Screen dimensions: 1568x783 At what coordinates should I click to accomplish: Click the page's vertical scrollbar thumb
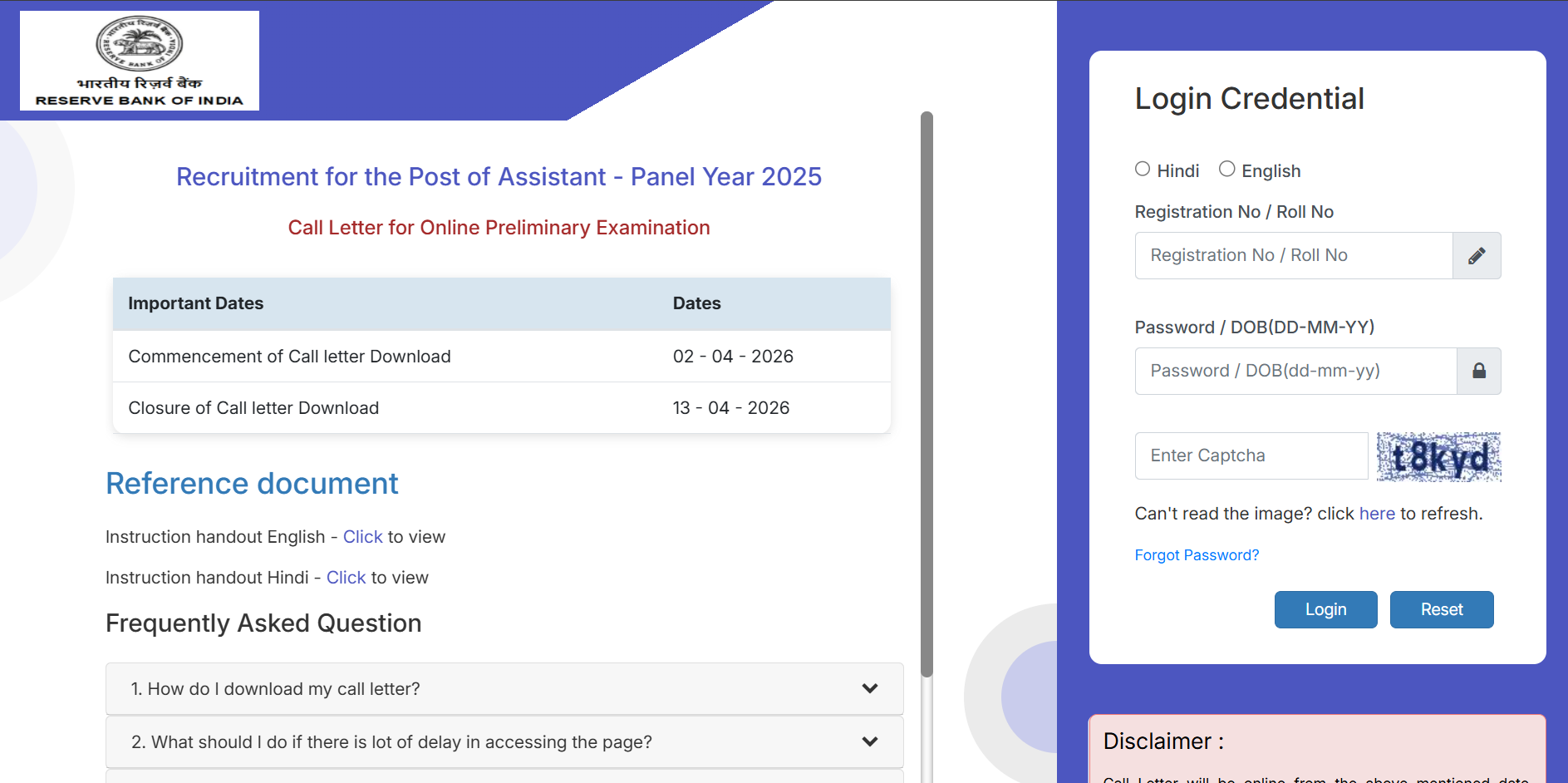[927, 393]
